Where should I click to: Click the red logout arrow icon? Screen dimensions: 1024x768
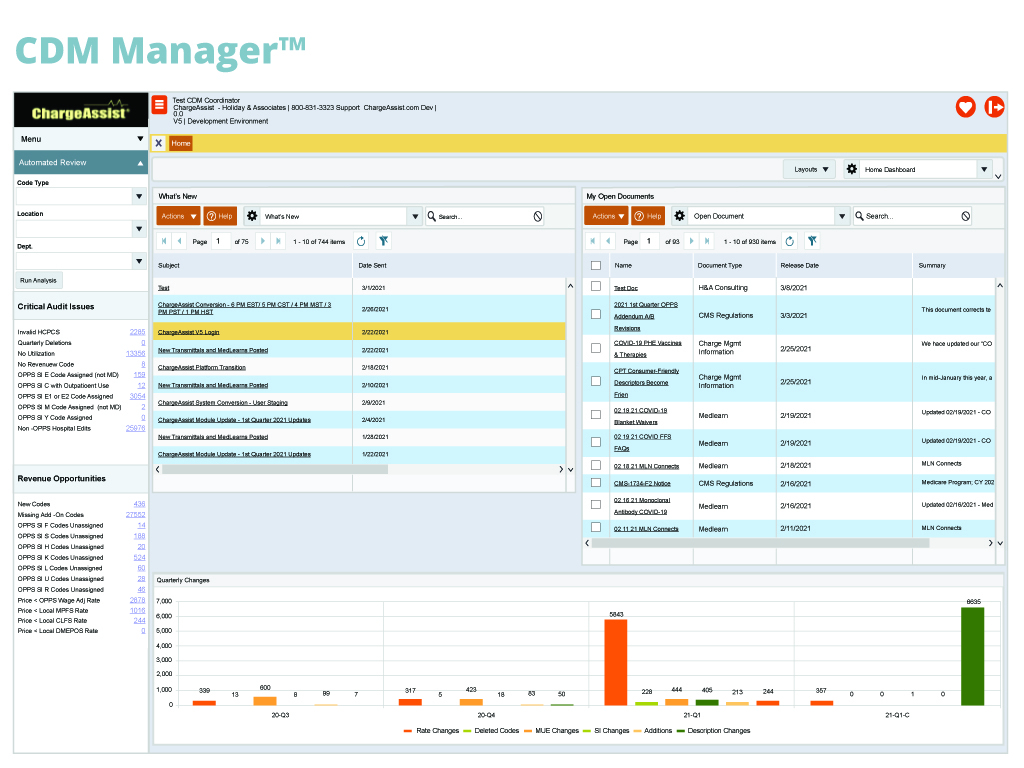[994, 106]
